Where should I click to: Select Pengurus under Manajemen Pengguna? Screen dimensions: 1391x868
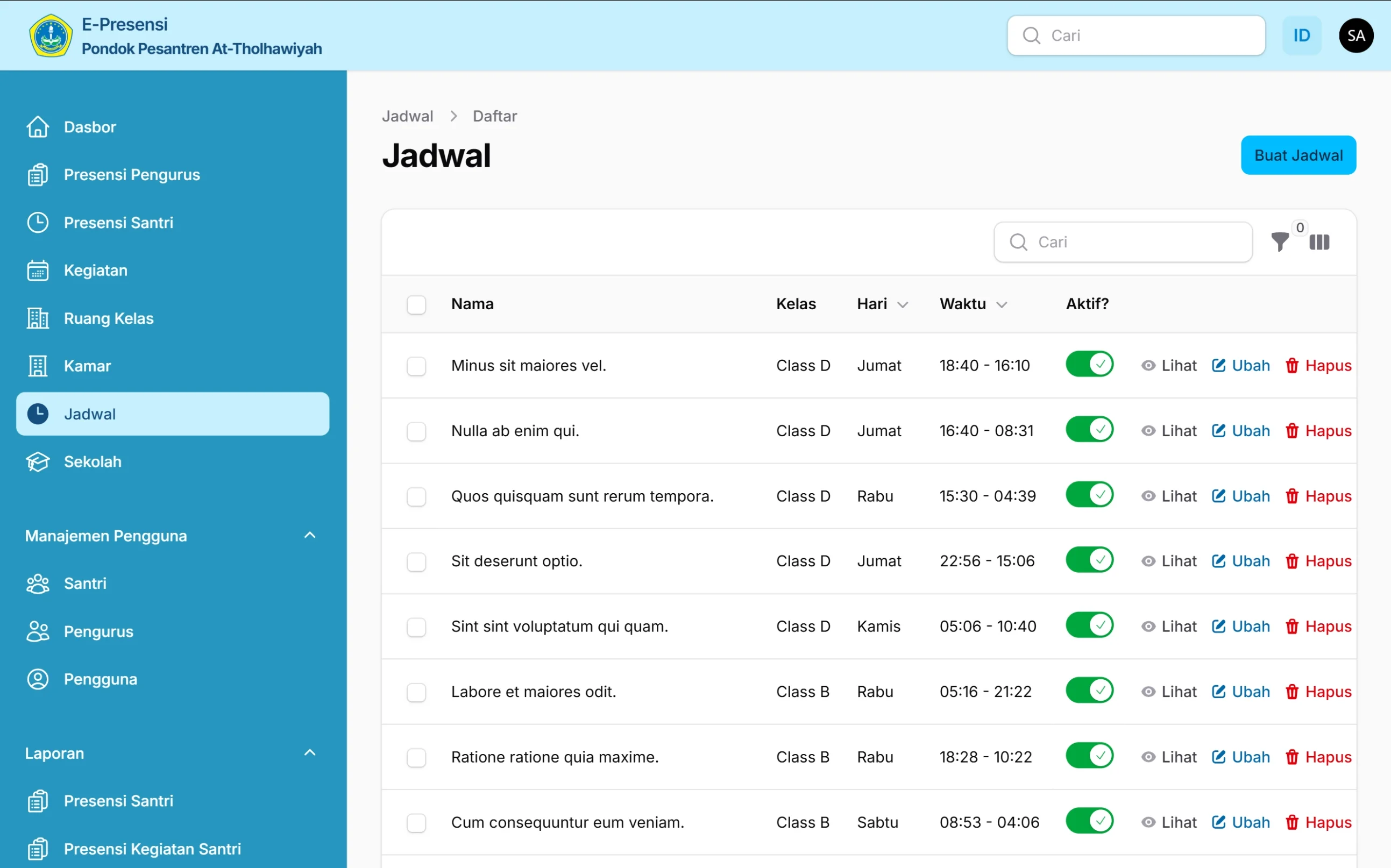[97, 631]
